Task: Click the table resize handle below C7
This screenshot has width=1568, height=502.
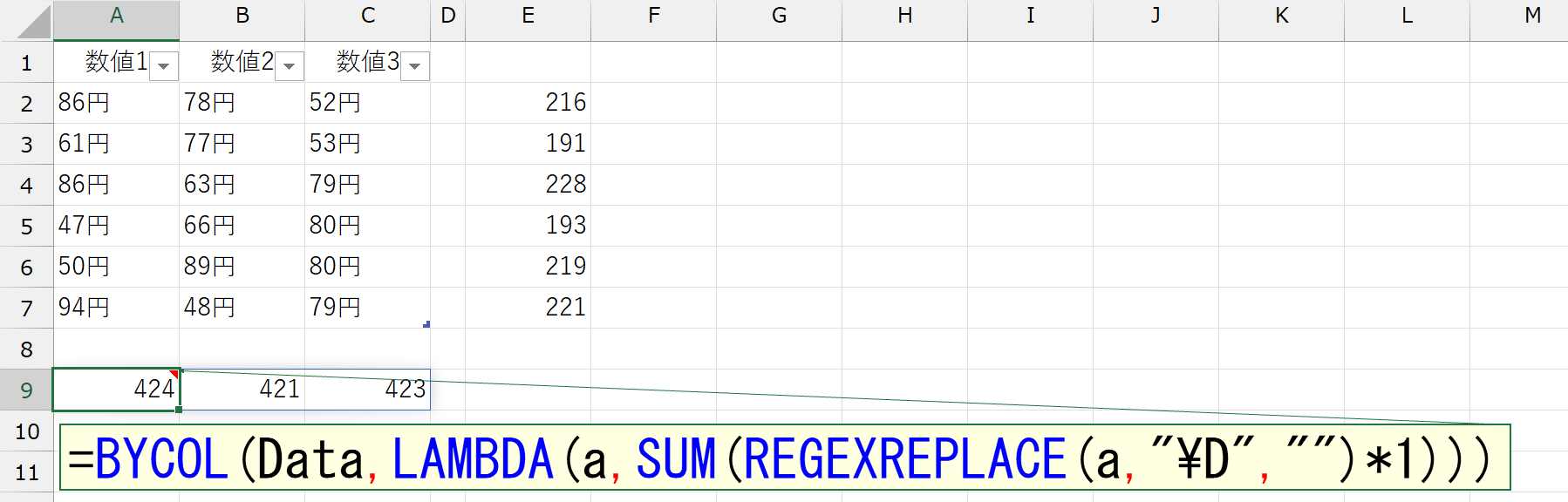Action: (x=426, y=324)
